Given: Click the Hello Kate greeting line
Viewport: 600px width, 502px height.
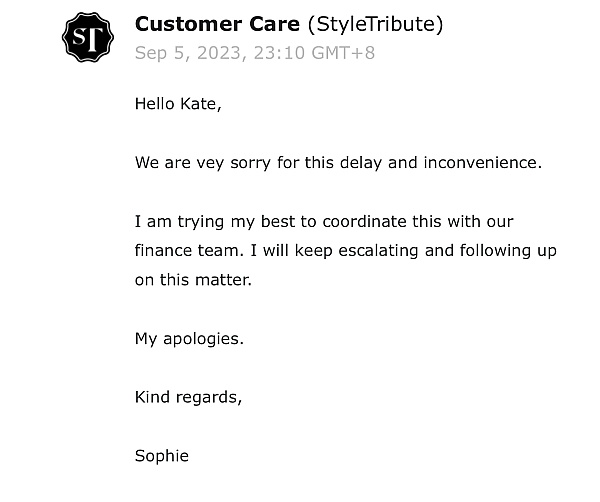Looking at the screenshot, I should (178, 104).
